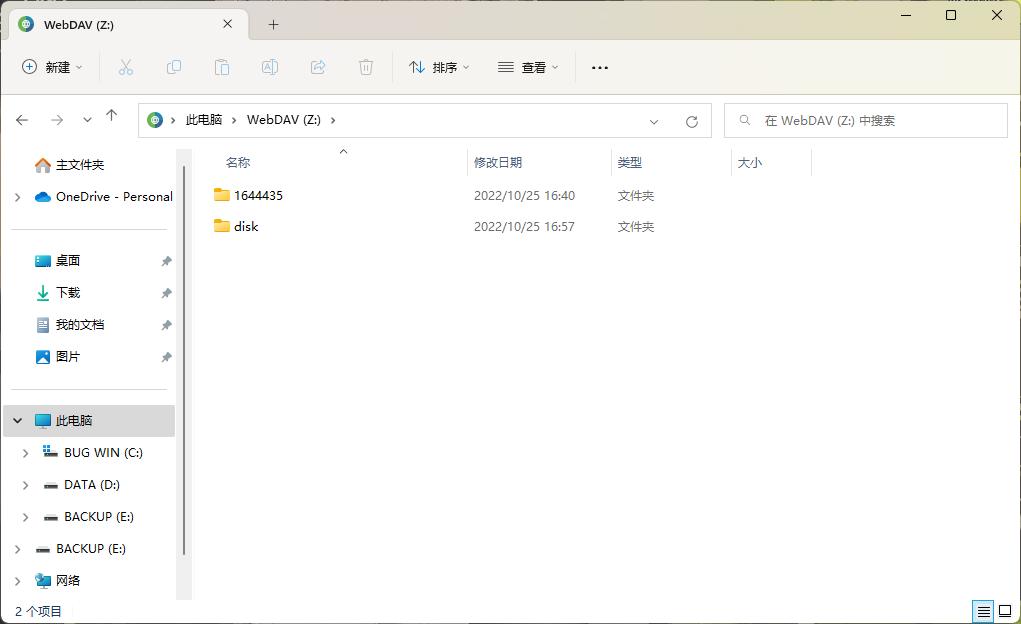
Task: Open the 排序 sort dropdown
Action: (x=438, y=67)
